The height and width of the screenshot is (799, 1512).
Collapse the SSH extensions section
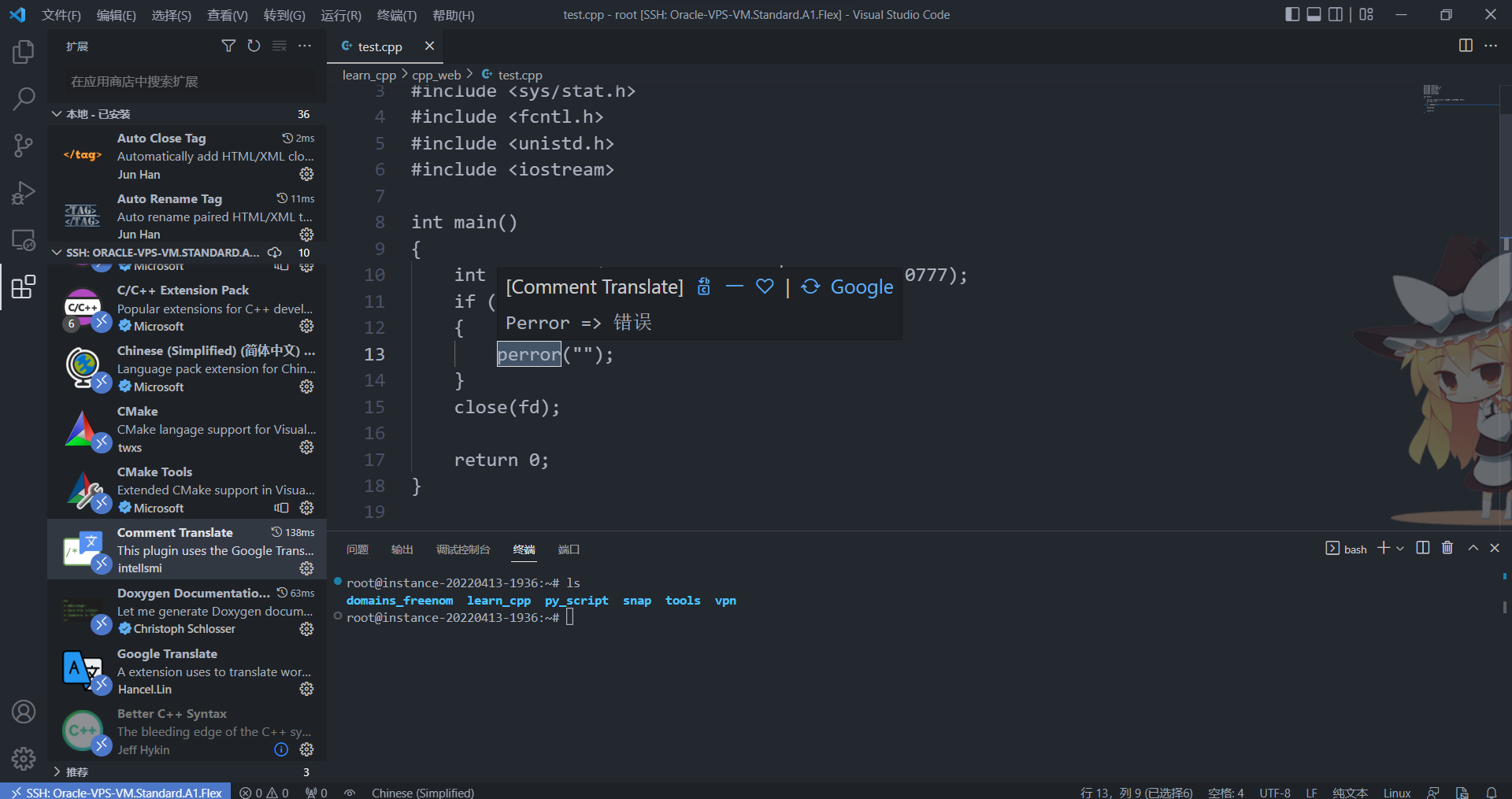click(56, 253)
